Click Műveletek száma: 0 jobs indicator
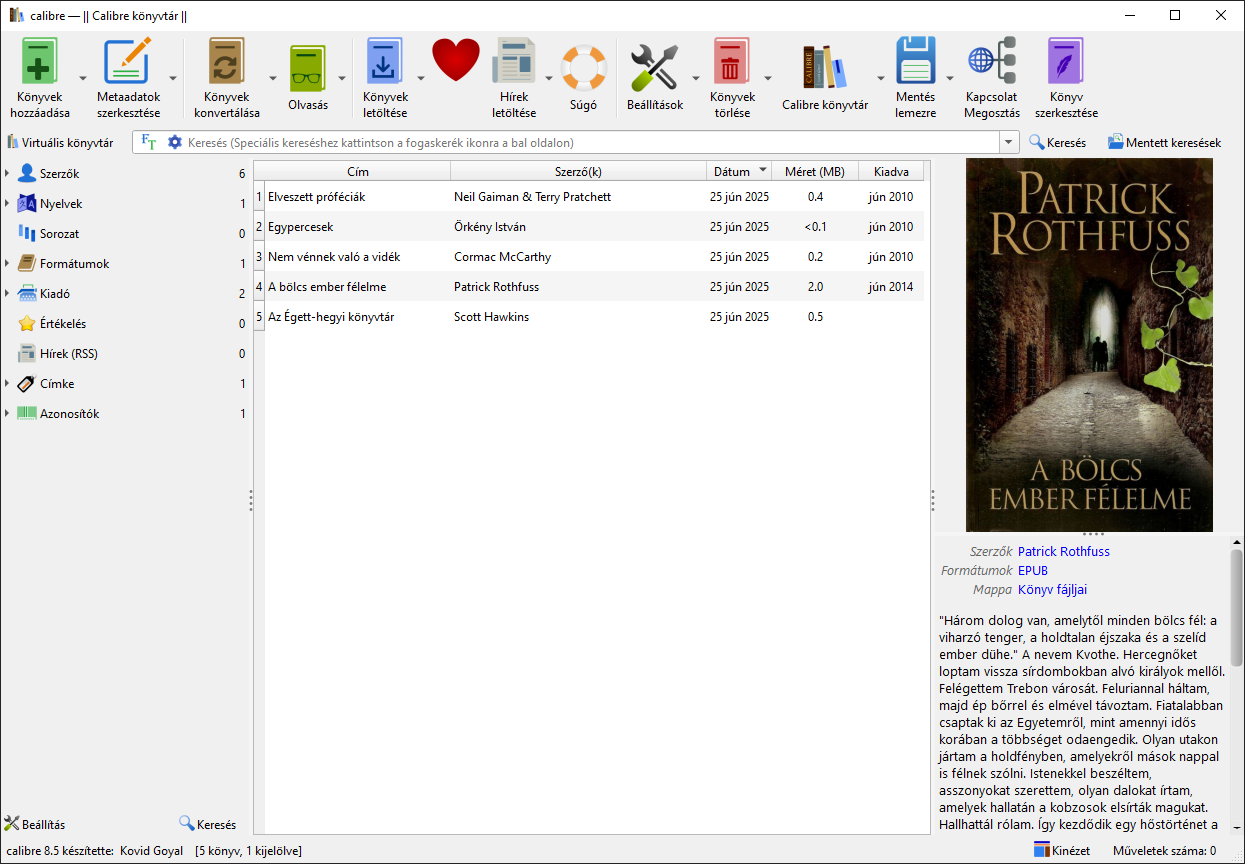 coord(1165,851)
